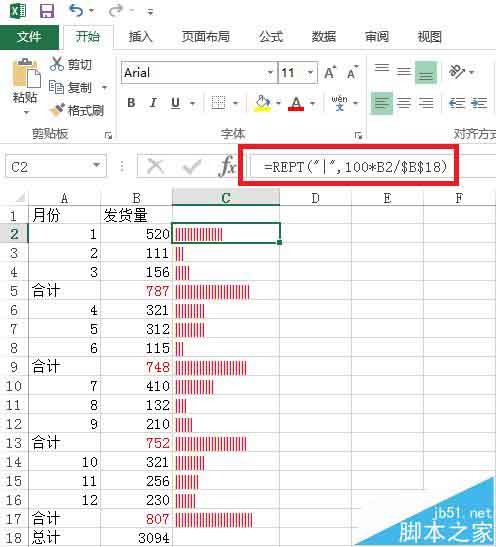496x547 pixels.
Task: Click the Undo arrow icon
Action: click(x=76, y=10)
